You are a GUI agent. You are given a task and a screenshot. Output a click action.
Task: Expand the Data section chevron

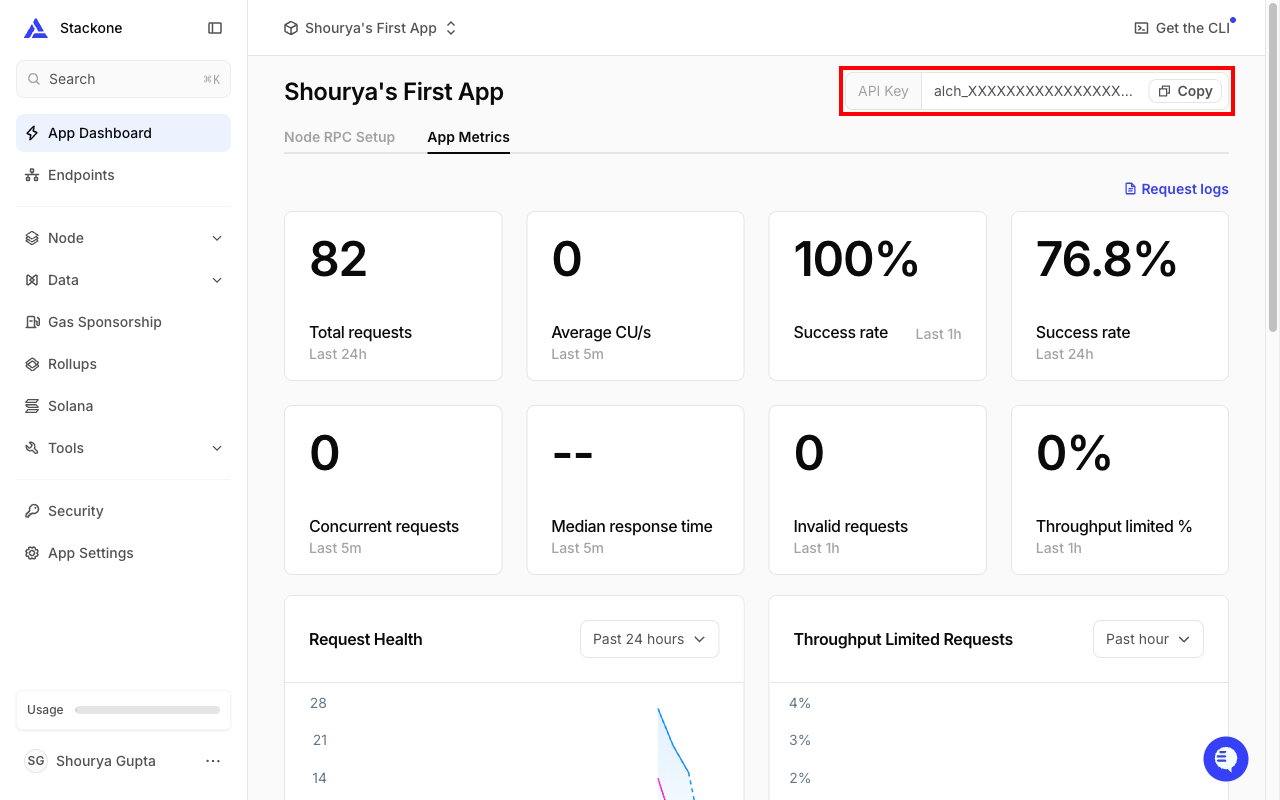(x=217, y=280)
